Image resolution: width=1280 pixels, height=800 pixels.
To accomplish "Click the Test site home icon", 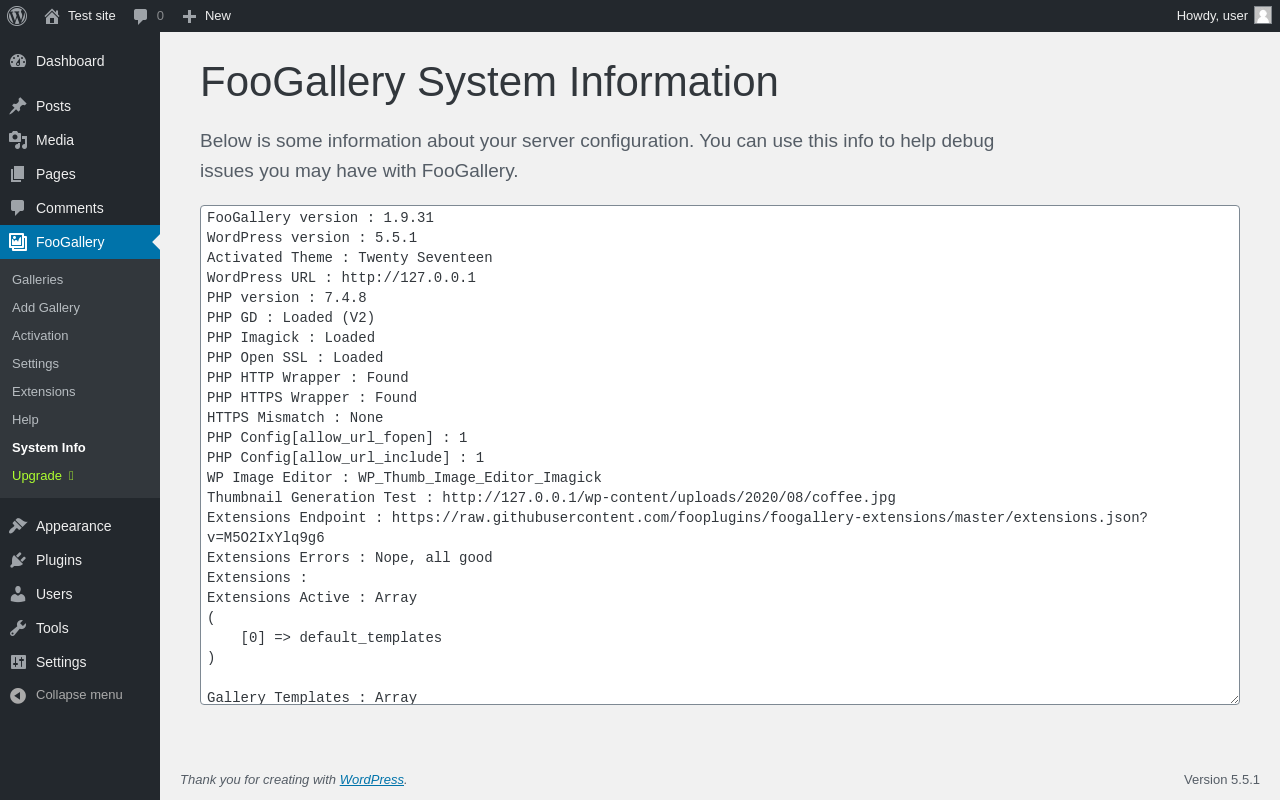I will point(52,16).
